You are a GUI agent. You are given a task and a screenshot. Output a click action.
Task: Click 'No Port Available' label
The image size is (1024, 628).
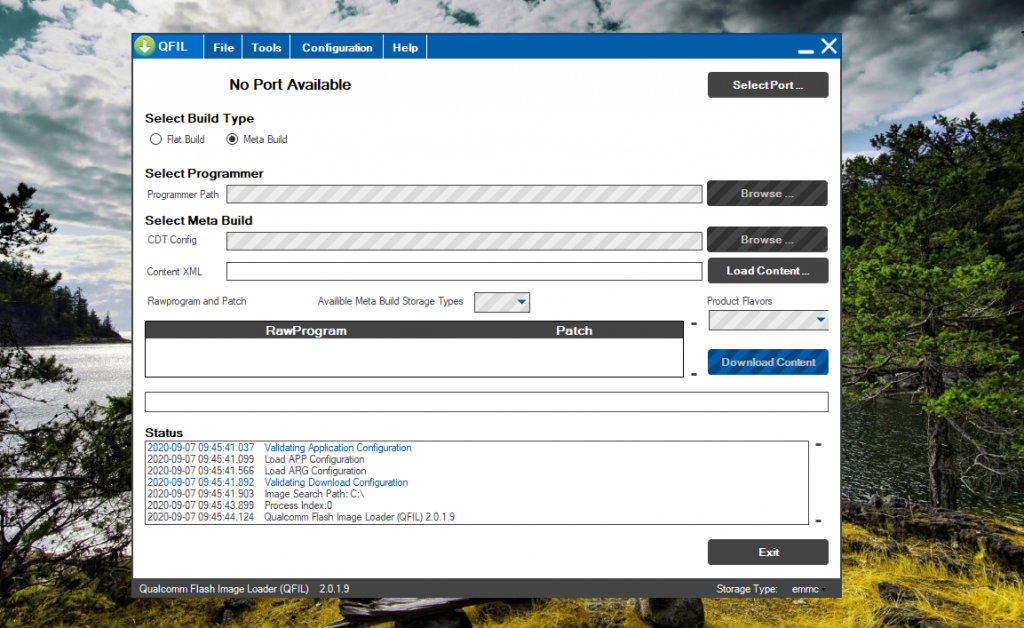coord(290,85)
